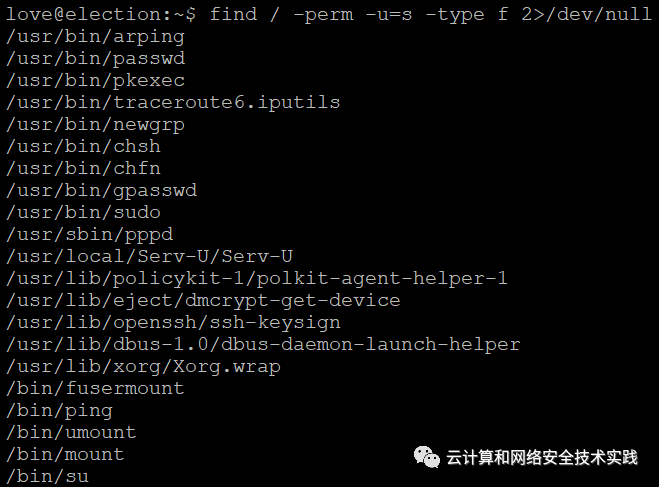The height and width of the screenshot is (487, 659).
Task: Click the Chinese watermark text beside WeChat logo
Action: pyautogui.click(x=542, y=458)
